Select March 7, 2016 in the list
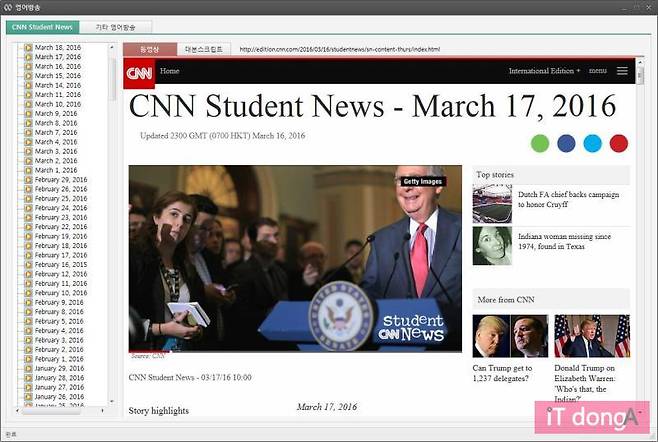The image size is (658, 442). [x=56, y=132]
